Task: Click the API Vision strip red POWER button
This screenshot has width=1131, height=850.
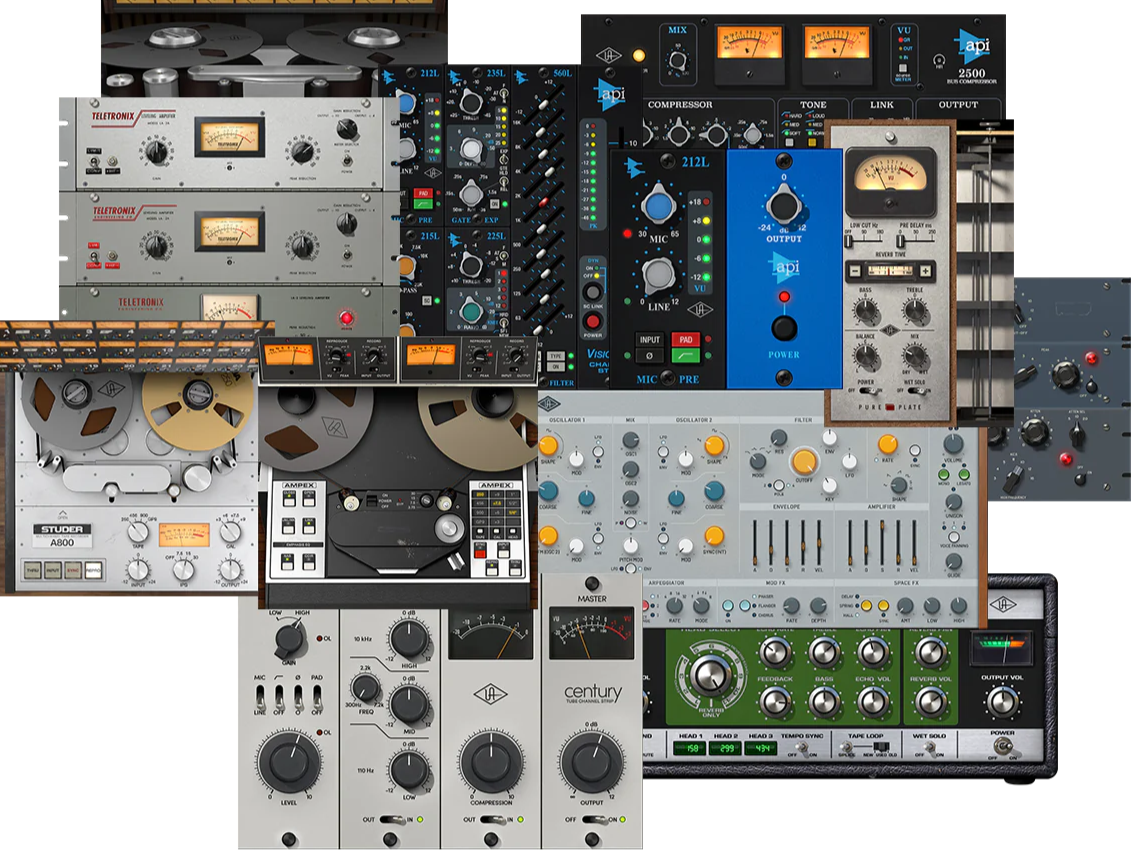Action: point(592,322)
